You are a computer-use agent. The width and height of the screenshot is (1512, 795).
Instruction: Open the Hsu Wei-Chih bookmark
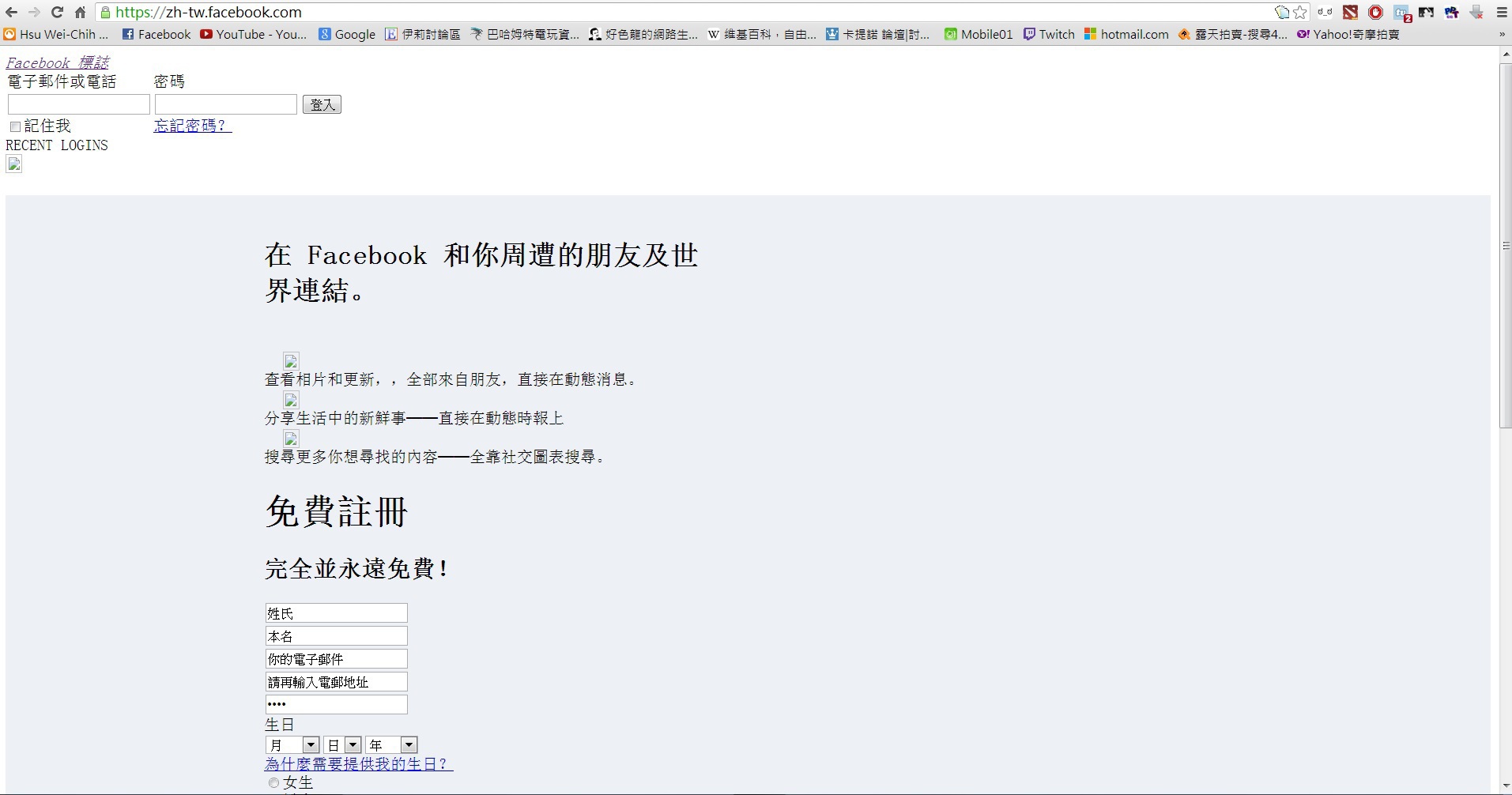[56, 35]
